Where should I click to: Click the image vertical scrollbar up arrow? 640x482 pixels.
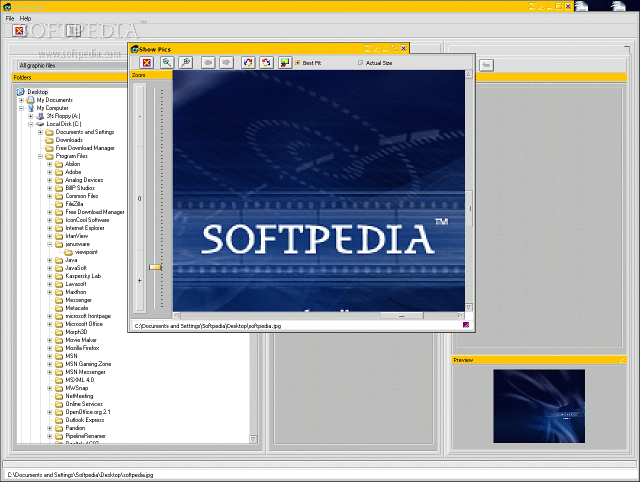click(x=469, y=74)
